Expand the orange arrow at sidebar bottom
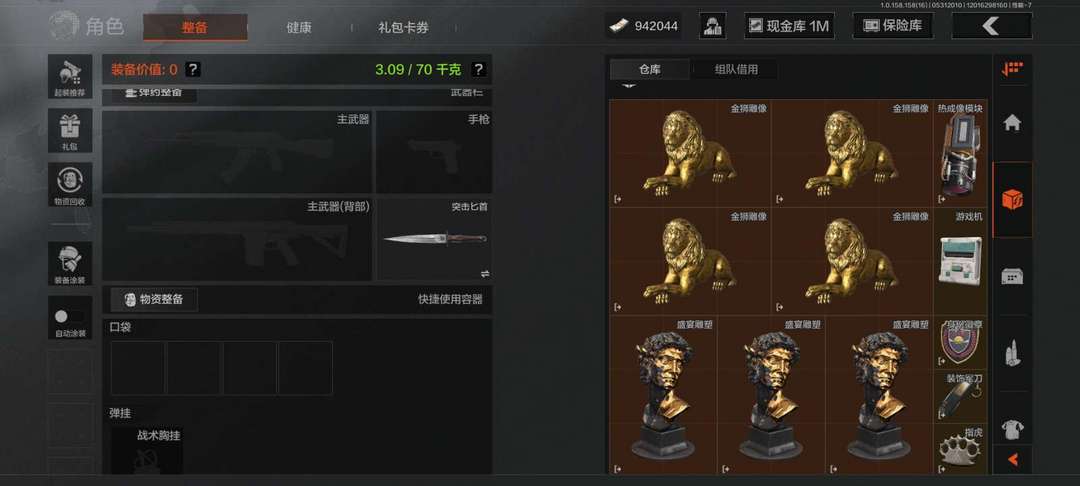This screenshot has width=1080, height=486. click(1012, 460)
